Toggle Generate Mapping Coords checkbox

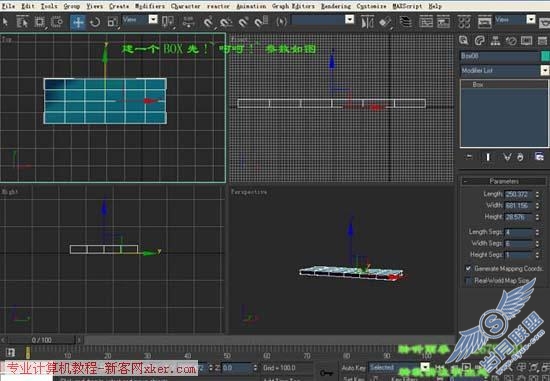[x=468, y=268]
